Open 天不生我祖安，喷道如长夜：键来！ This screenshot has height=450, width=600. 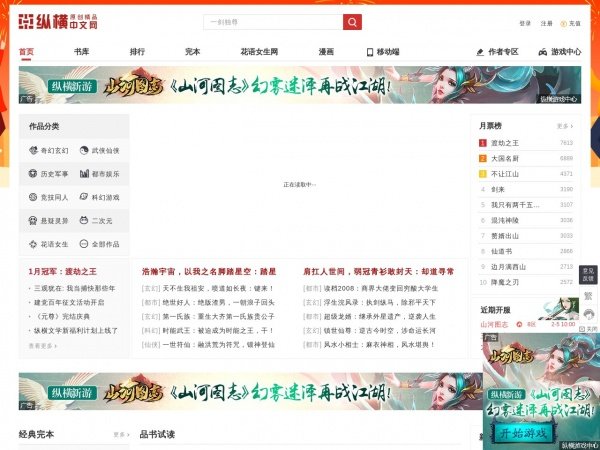pos(218,289)
